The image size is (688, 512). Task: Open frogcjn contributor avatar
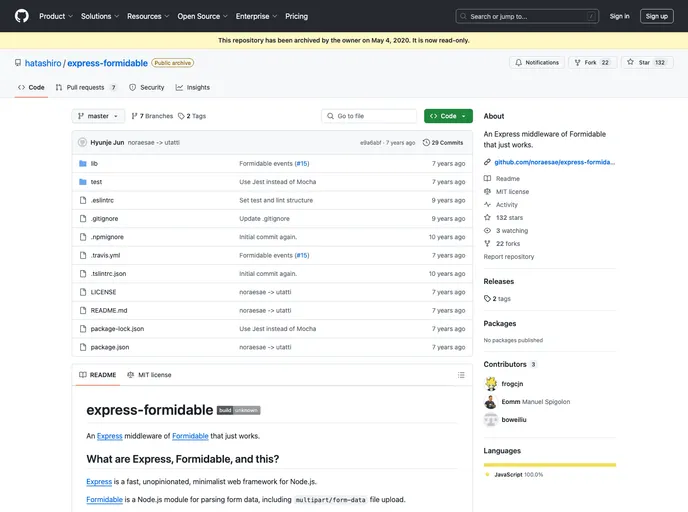tap(491, 384)
